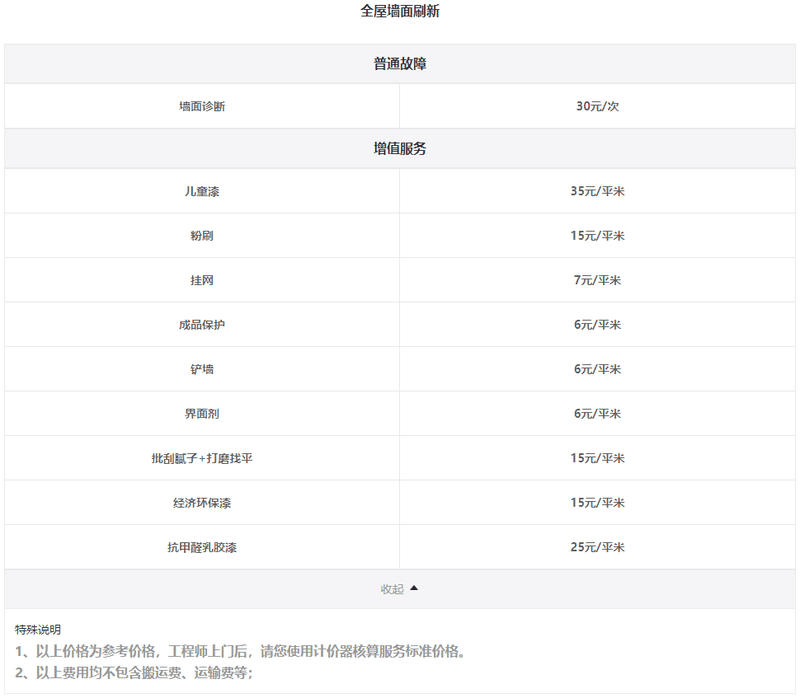Click the 全屋墙面刷新 page title
The width and height of the screenshot is (800, 698).
399,12
